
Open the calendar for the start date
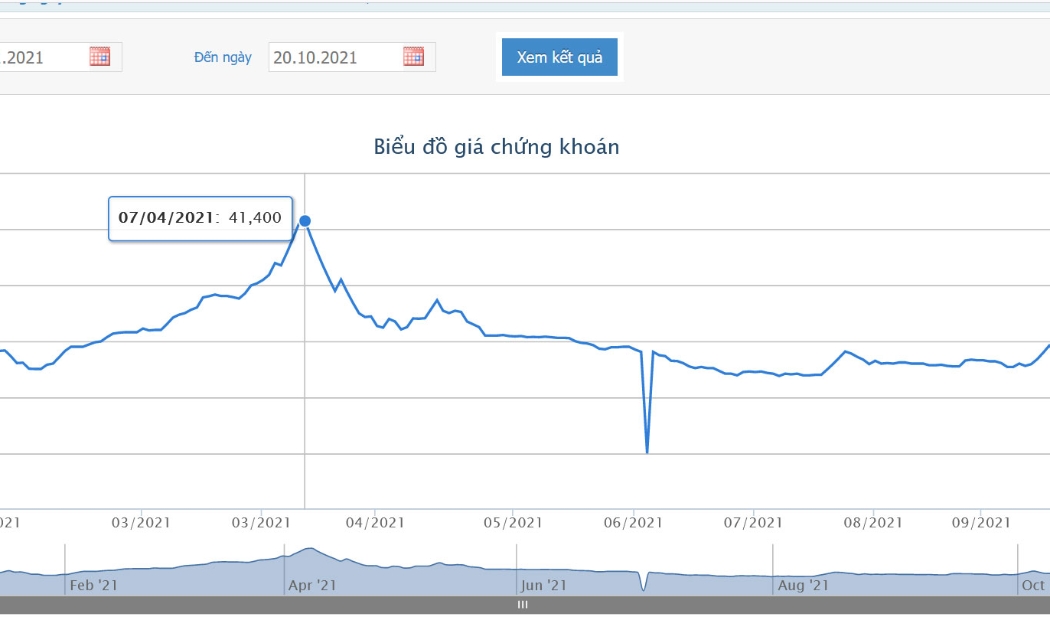(x=100, y=56)
